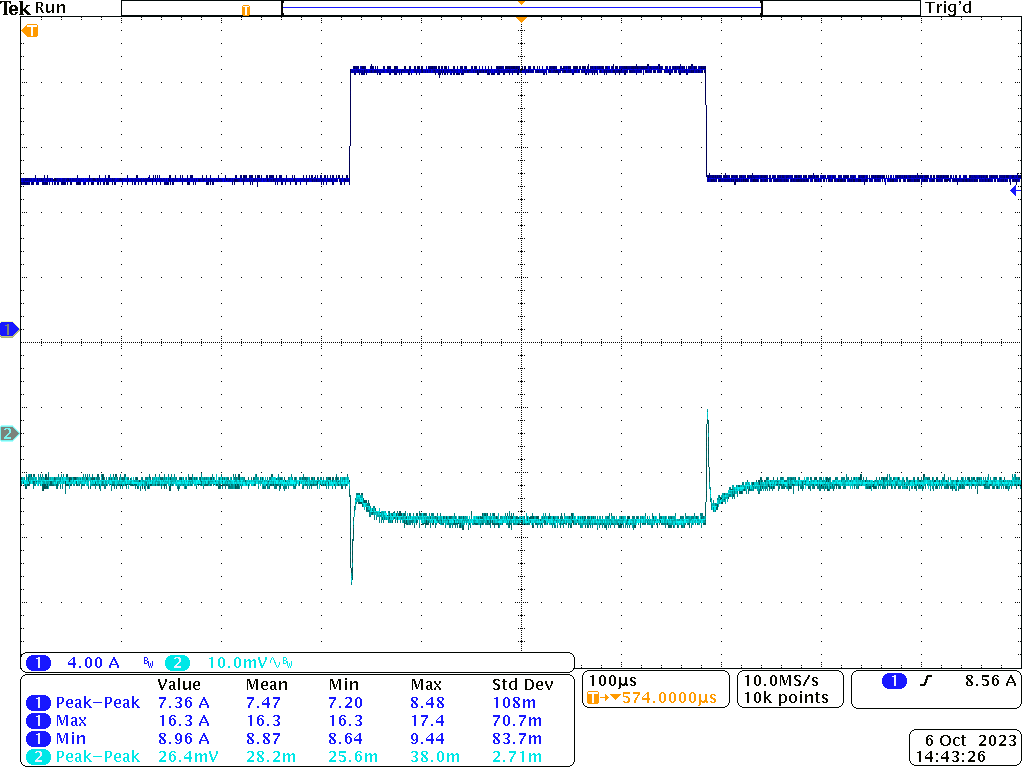The height and width of the screenshot is (768, 1024).
Task: Select the Channel 2 marker icon
Action: [x=8, y=434]
